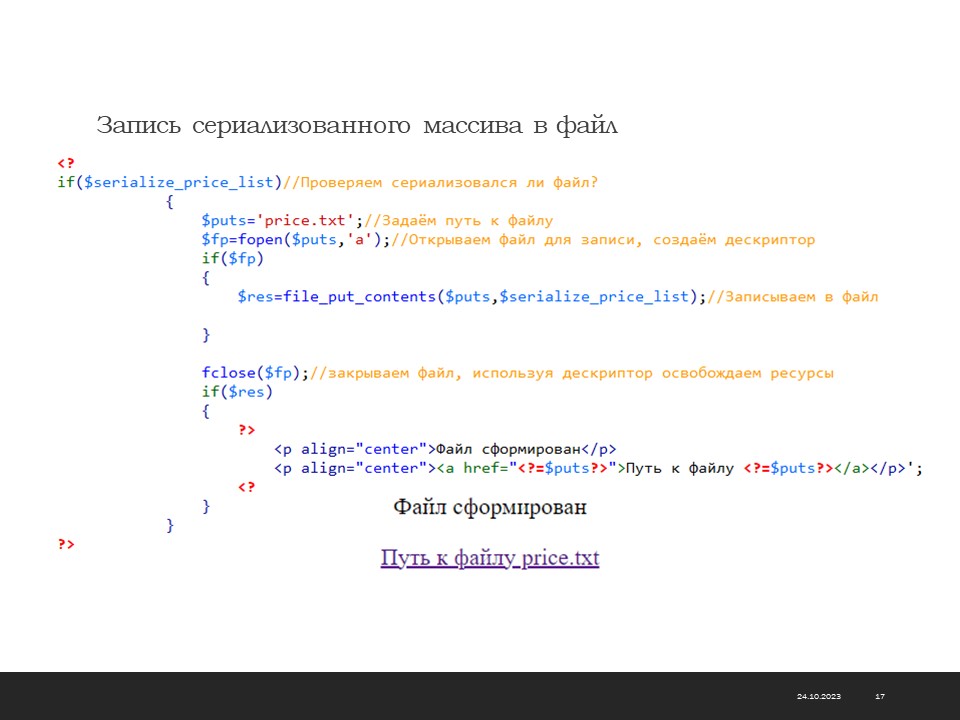Click the date 24.10.2023 in footer
Image resolution: width=960 pixels, height=720 pixels.
point(818,696)
